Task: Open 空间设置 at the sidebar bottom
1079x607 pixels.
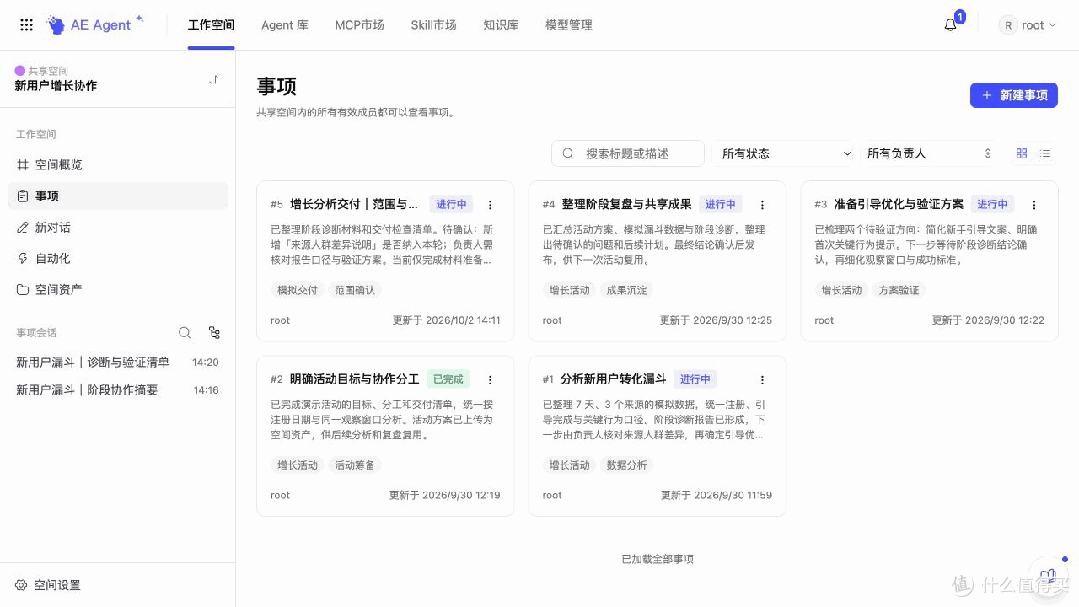Action: [48, 585]
